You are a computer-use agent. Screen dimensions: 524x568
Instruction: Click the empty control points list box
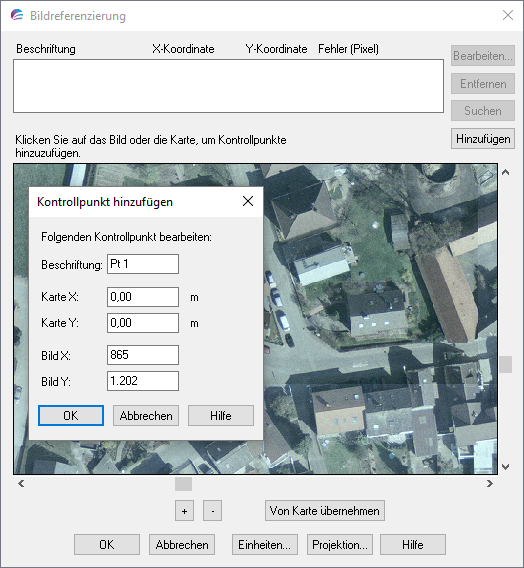coord(229,86)
